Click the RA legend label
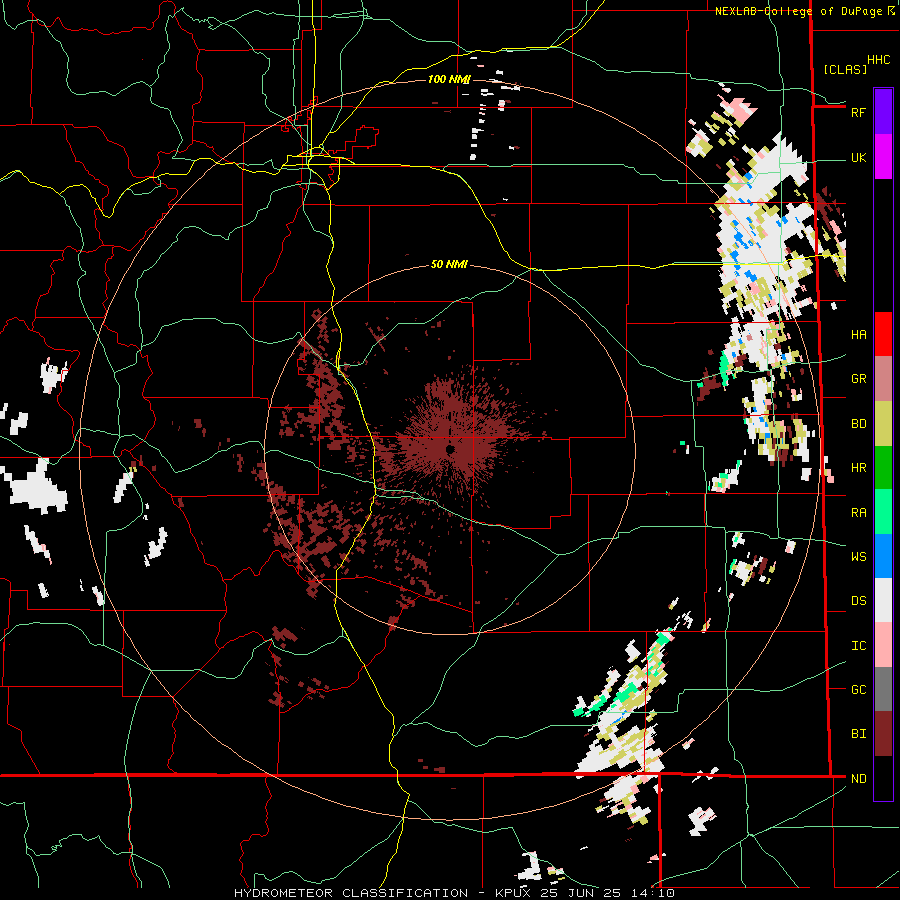The width and height of the screenshot is (900, 900). point(858,512)
